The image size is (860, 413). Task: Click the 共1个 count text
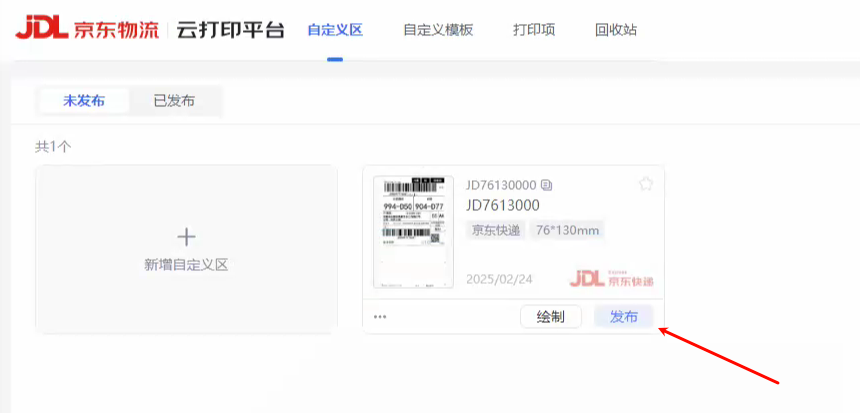[x=53, y=147]
